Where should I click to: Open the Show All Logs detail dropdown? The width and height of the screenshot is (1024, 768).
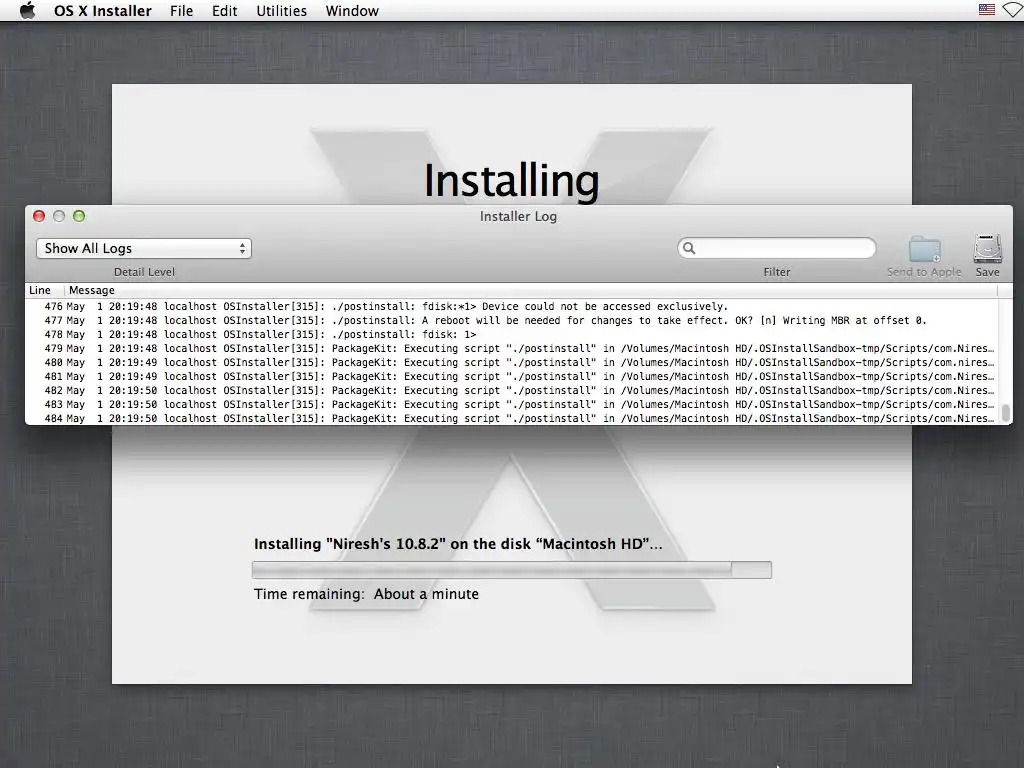[144, 248]
